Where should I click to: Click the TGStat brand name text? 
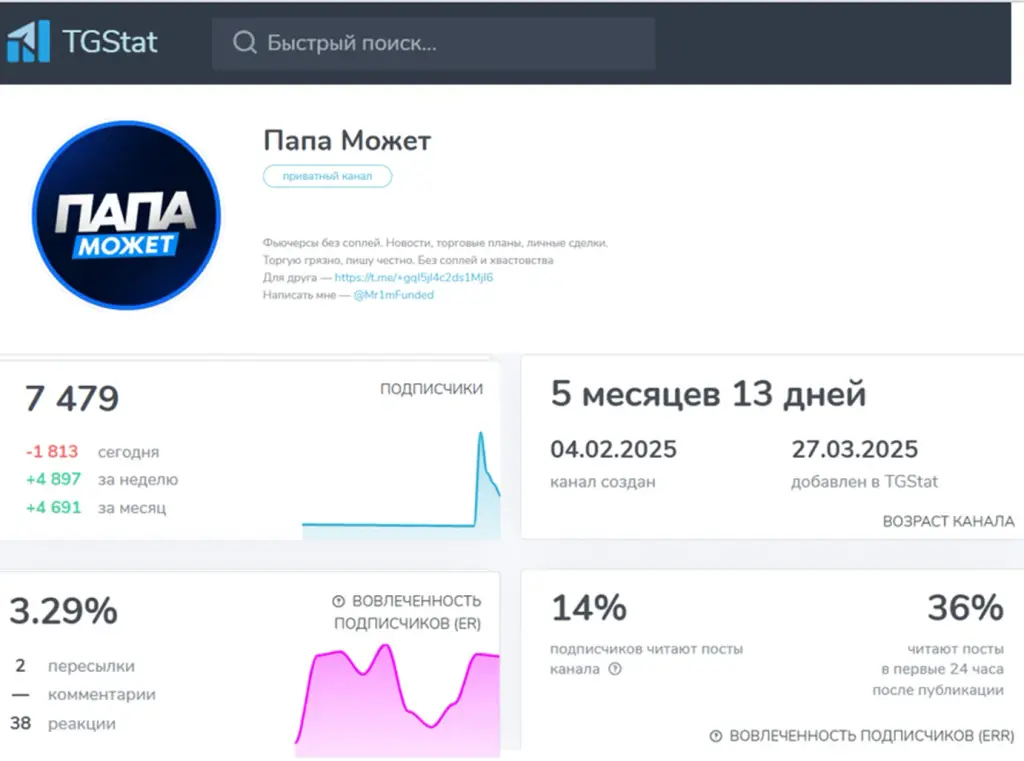coord(110,42)
